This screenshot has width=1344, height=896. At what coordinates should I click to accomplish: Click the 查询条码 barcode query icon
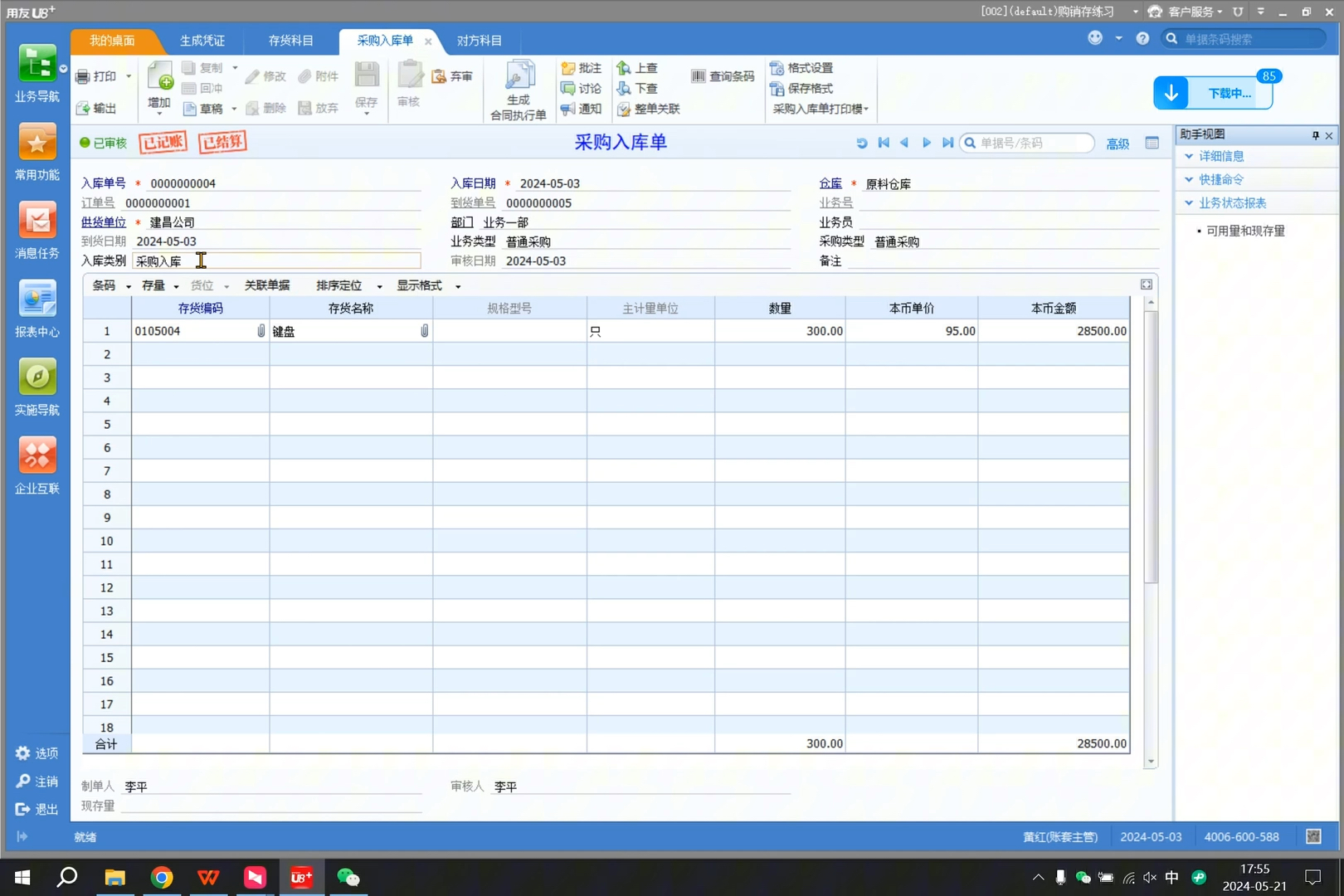722,75
